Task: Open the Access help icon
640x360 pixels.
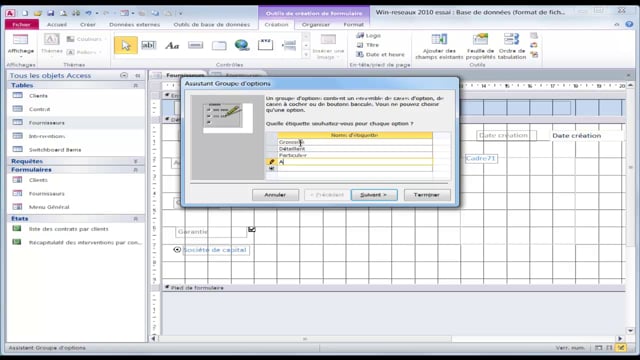Action: pyautogui.click(x=629, y=24)
